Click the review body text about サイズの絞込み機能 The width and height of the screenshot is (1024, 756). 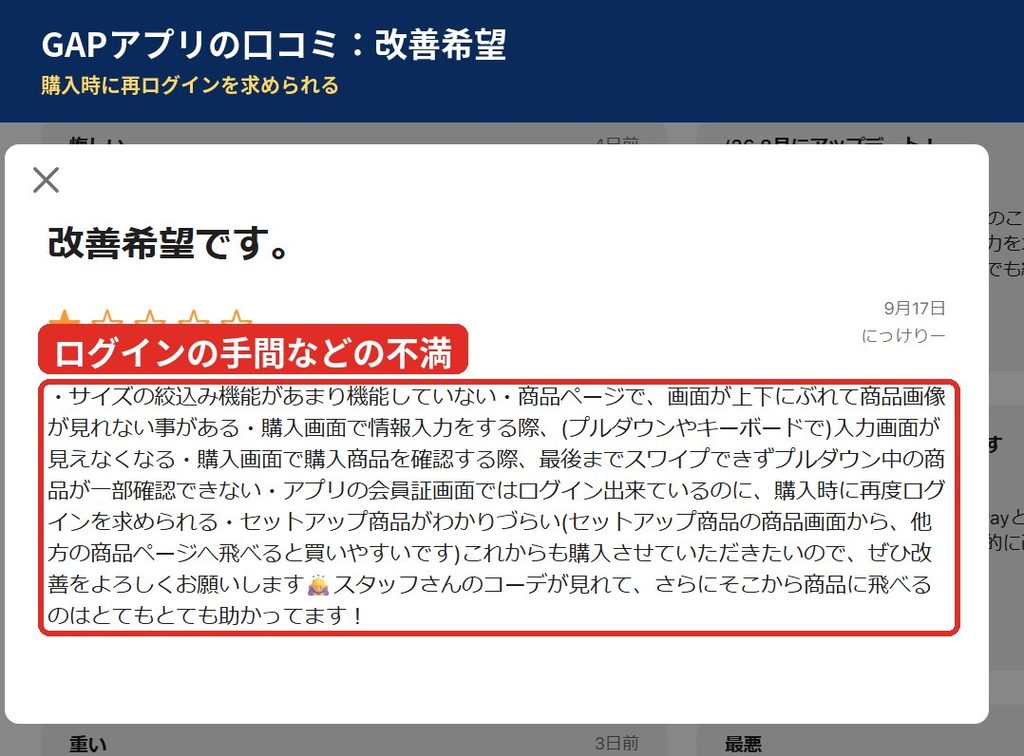tap(498, 507)
